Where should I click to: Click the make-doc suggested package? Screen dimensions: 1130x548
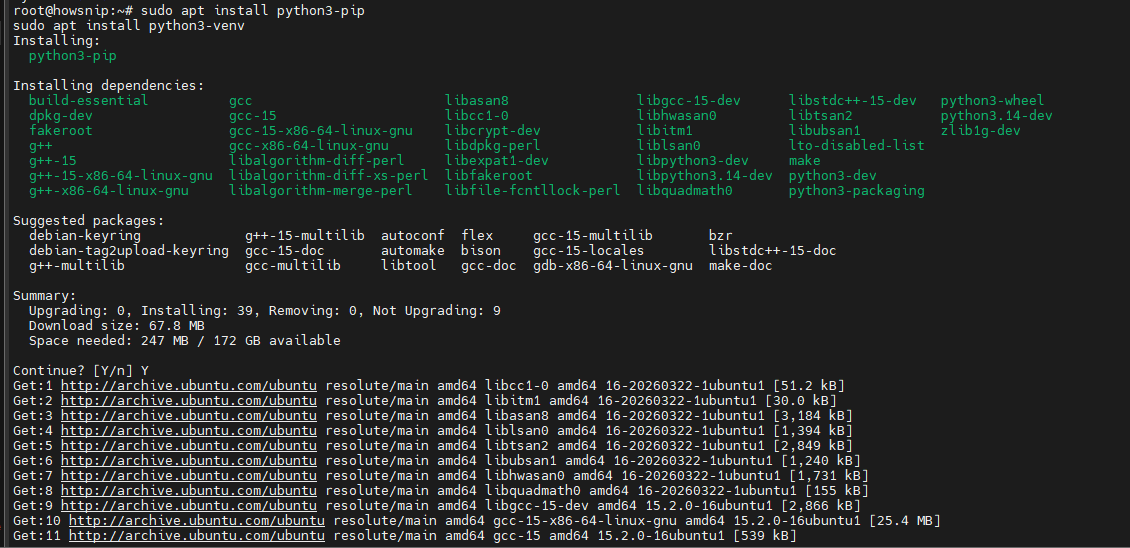741,266
